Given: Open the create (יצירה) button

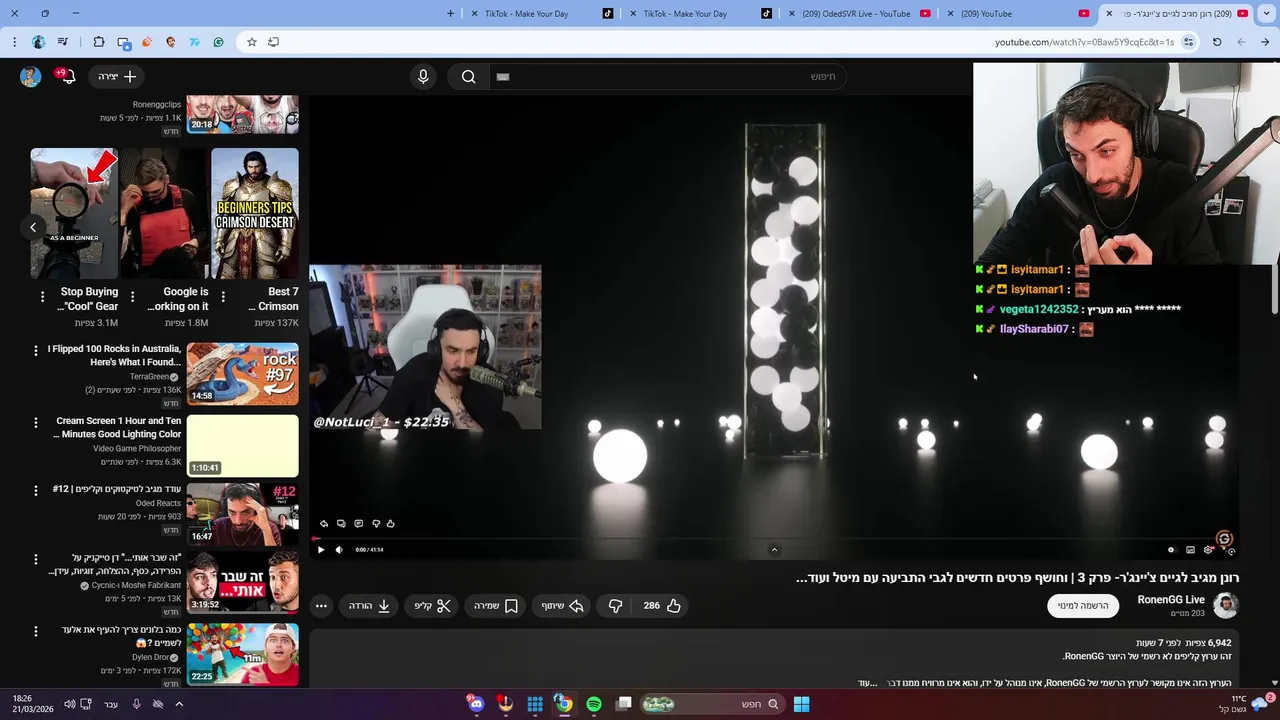Looking at the screenshot, I should pyautogui.click(x=118, y=77).
